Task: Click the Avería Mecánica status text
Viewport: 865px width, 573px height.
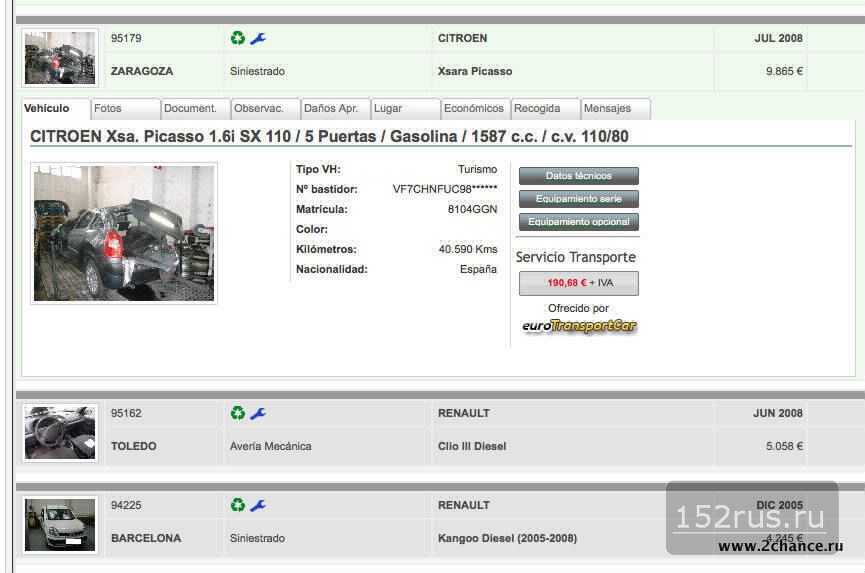Action: (270, 447)
